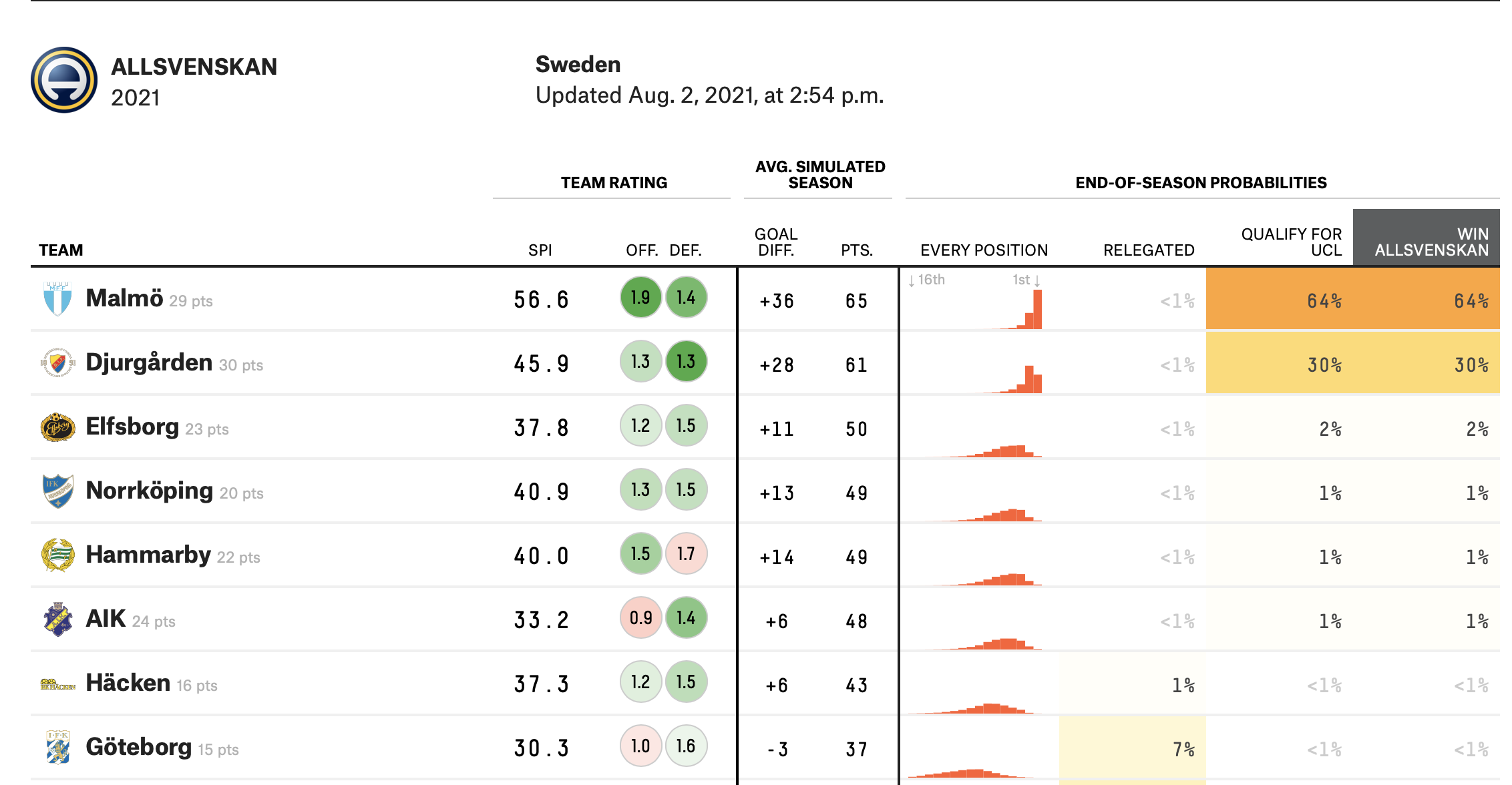Click the Allsvenskan league logo

point(64,80)
